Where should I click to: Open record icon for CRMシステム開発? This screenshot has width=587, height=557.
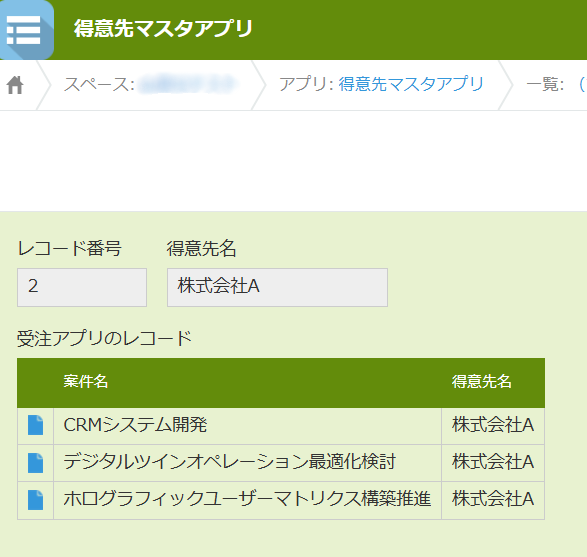36,425
